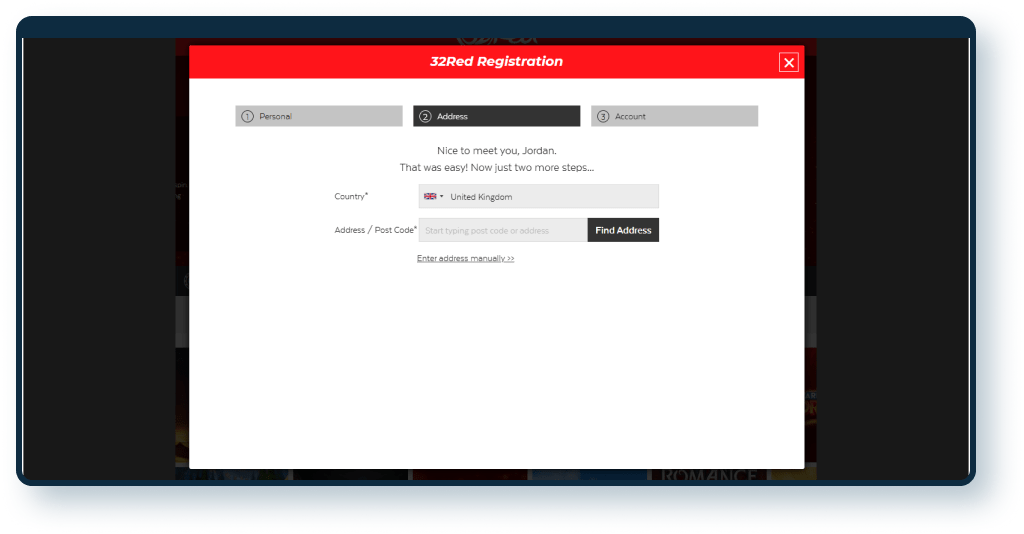Open the UK flag country dropdown

point(434,196)
